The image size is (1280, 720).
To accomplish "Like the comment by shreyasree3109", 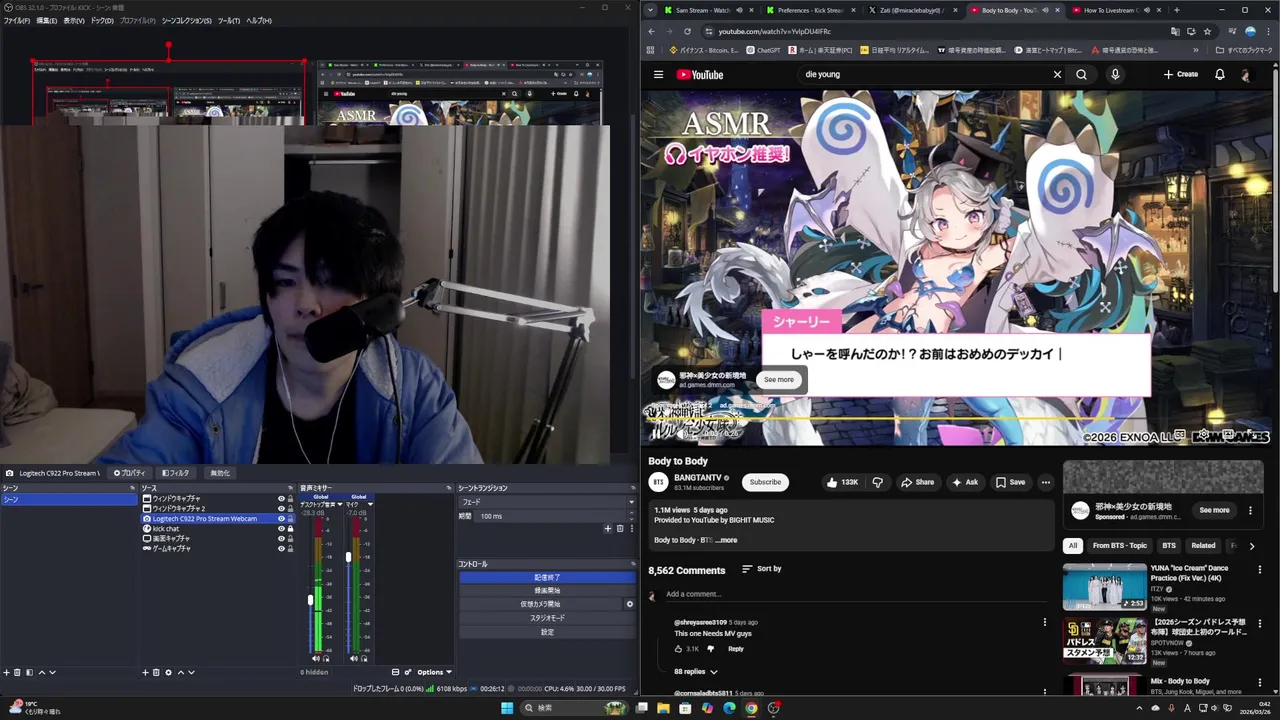I will pyautogui.click(x=678, y=649).
